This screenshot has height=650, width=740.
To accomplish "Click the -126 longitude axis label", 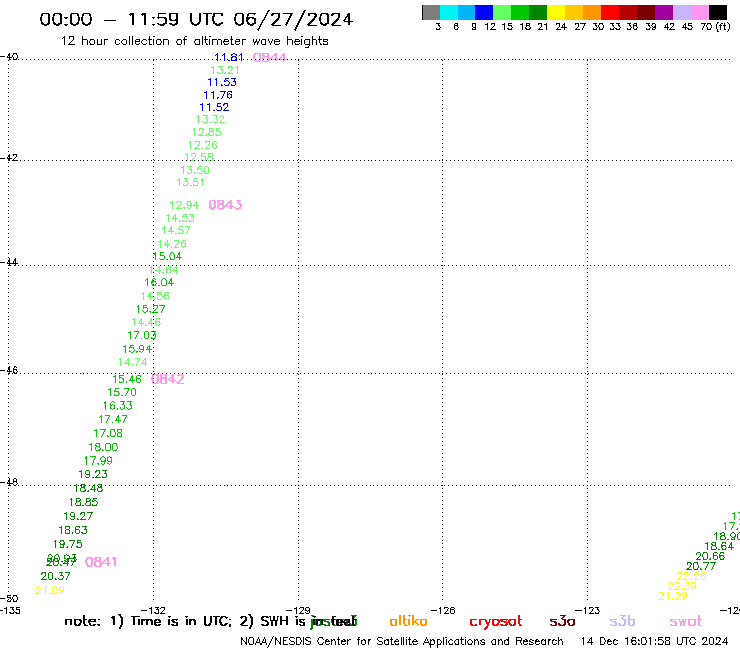I will (x=443, y=610).
